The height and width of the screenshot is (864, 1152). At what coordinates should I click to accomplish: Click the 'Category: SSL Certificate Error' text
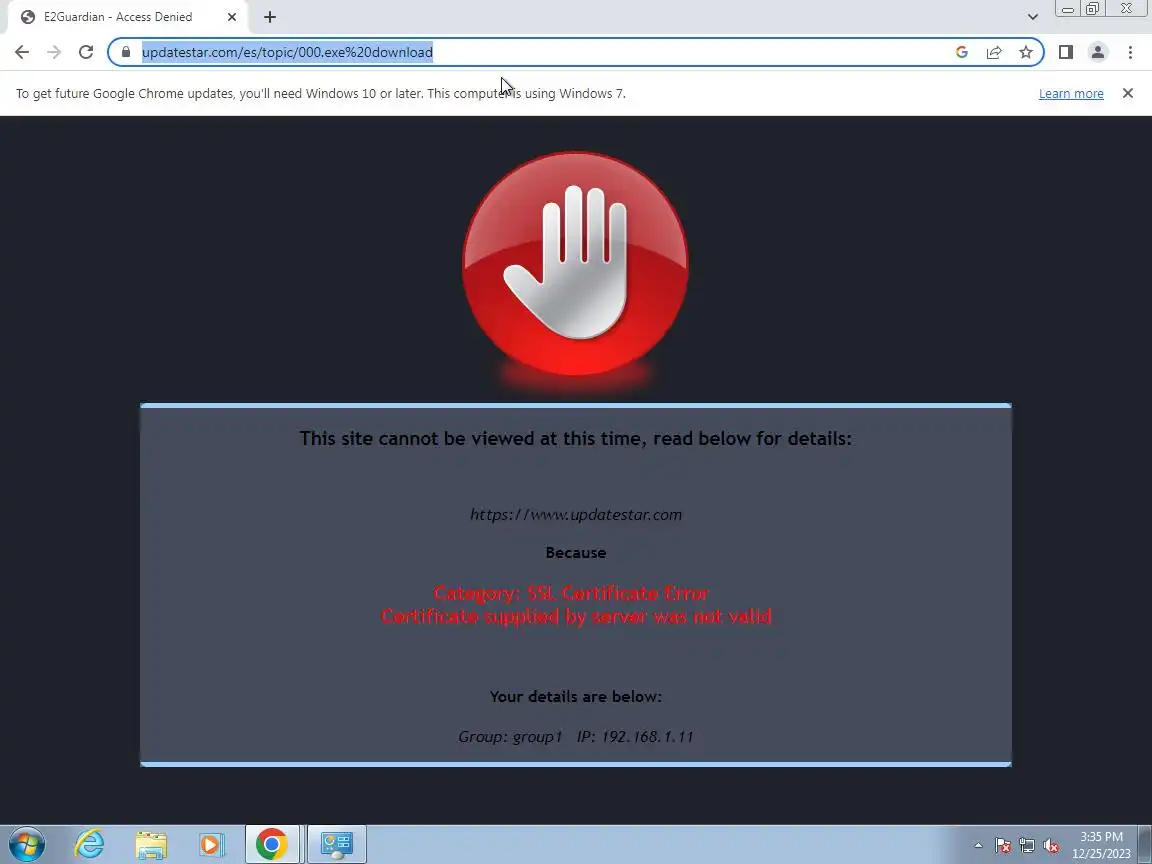click(572, 593)
